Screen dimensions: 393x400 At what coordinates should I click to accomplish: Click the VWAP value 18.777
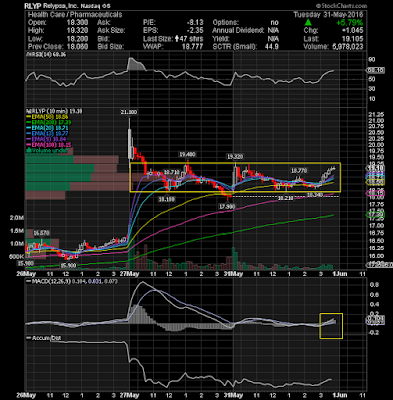pos(192,47)
